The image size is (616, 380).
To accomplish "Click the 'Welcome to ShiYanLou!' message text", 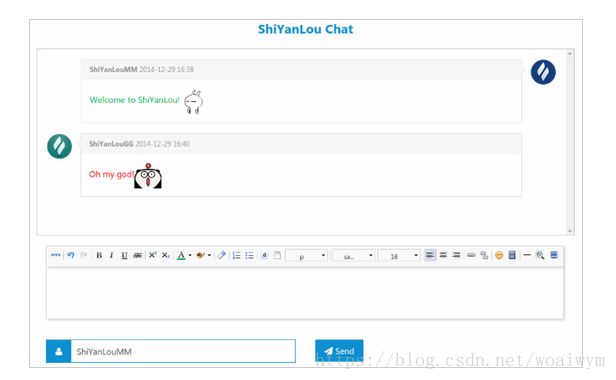I will [x=134, y=100].
